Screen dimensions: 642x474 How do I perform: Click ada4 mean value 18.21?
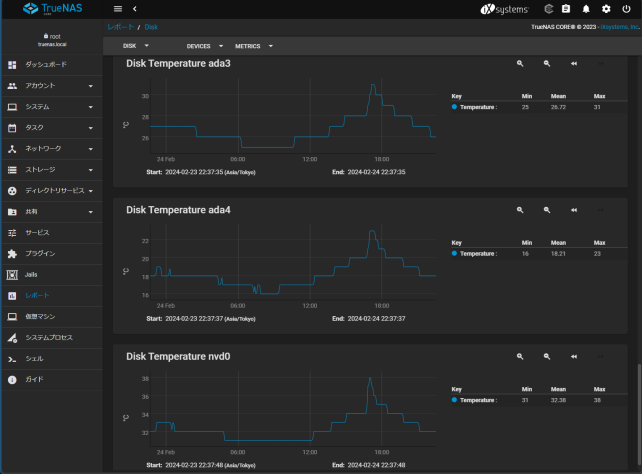point(558,254)
